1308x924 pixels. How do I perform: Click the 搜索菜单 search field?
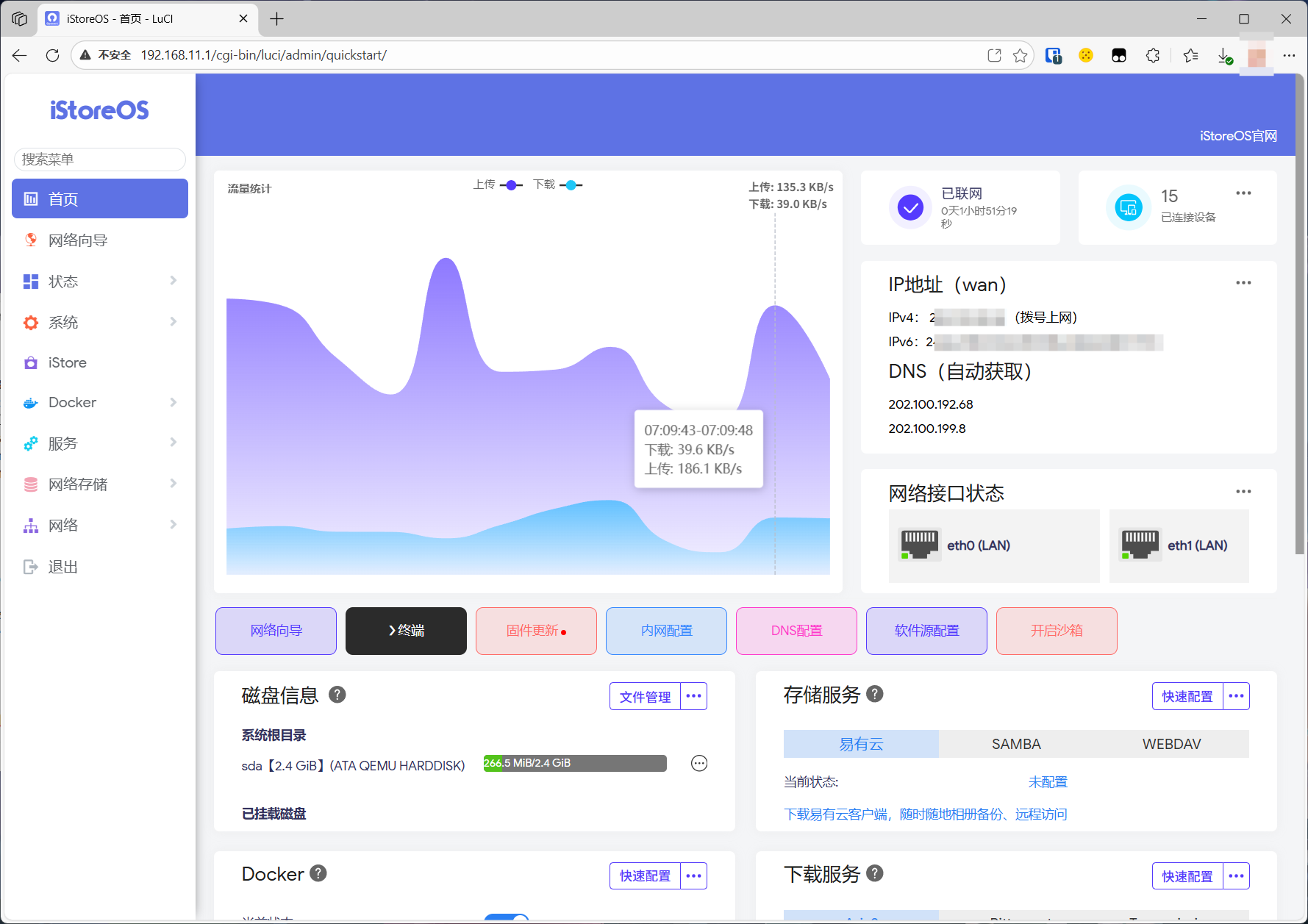(100, 160)
